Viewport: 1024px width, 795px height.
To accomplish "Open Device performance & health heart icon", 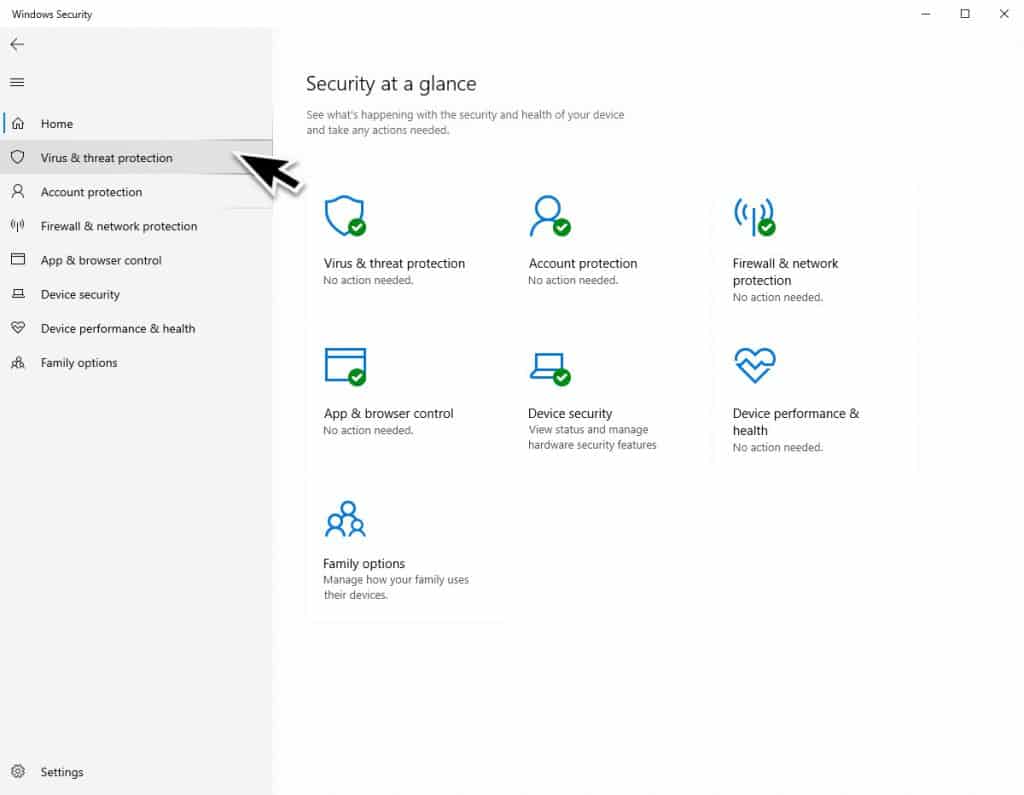I will click(x=19, y=328).
